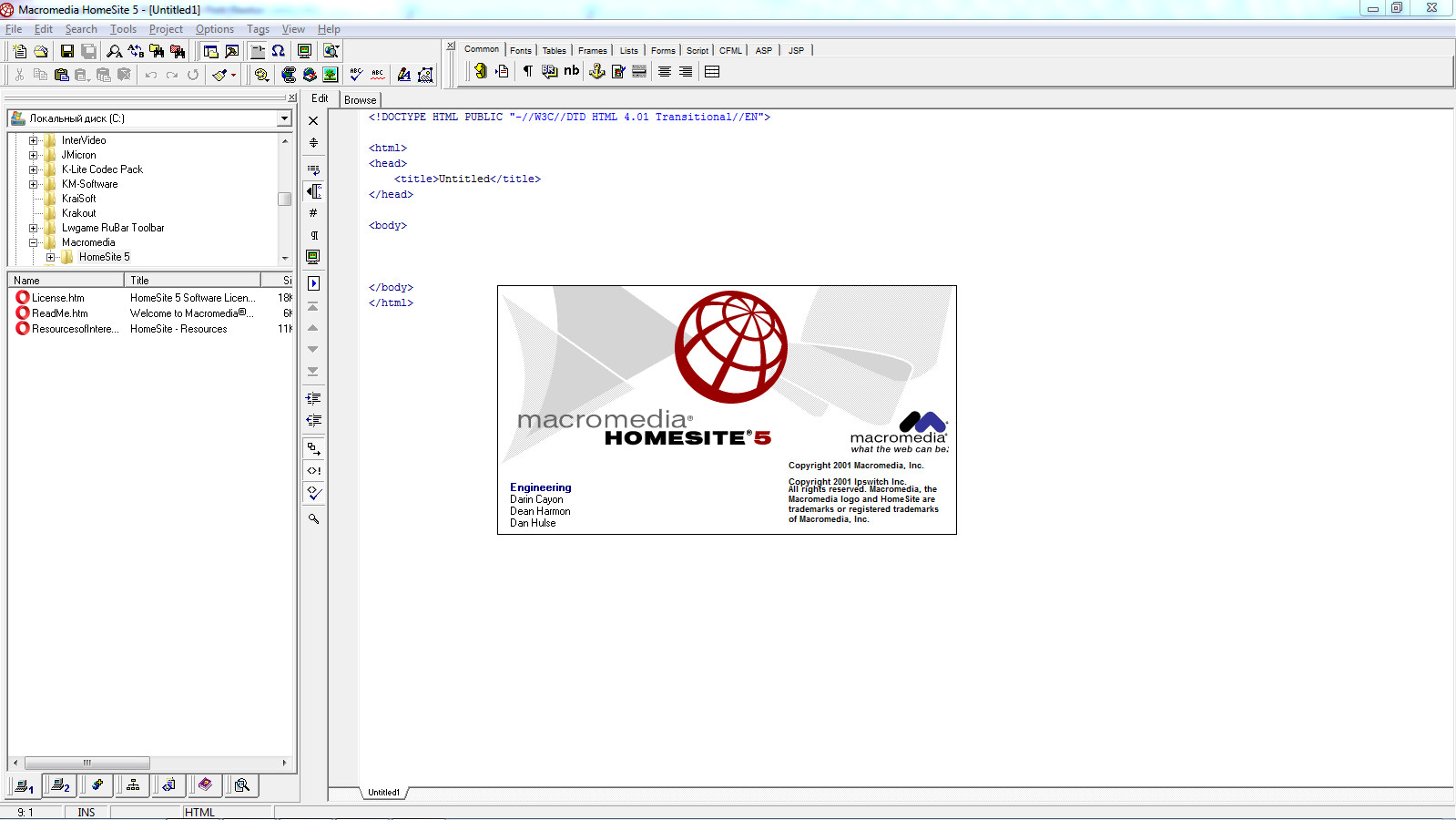Switch to the Browse view tab

(360, 100)
